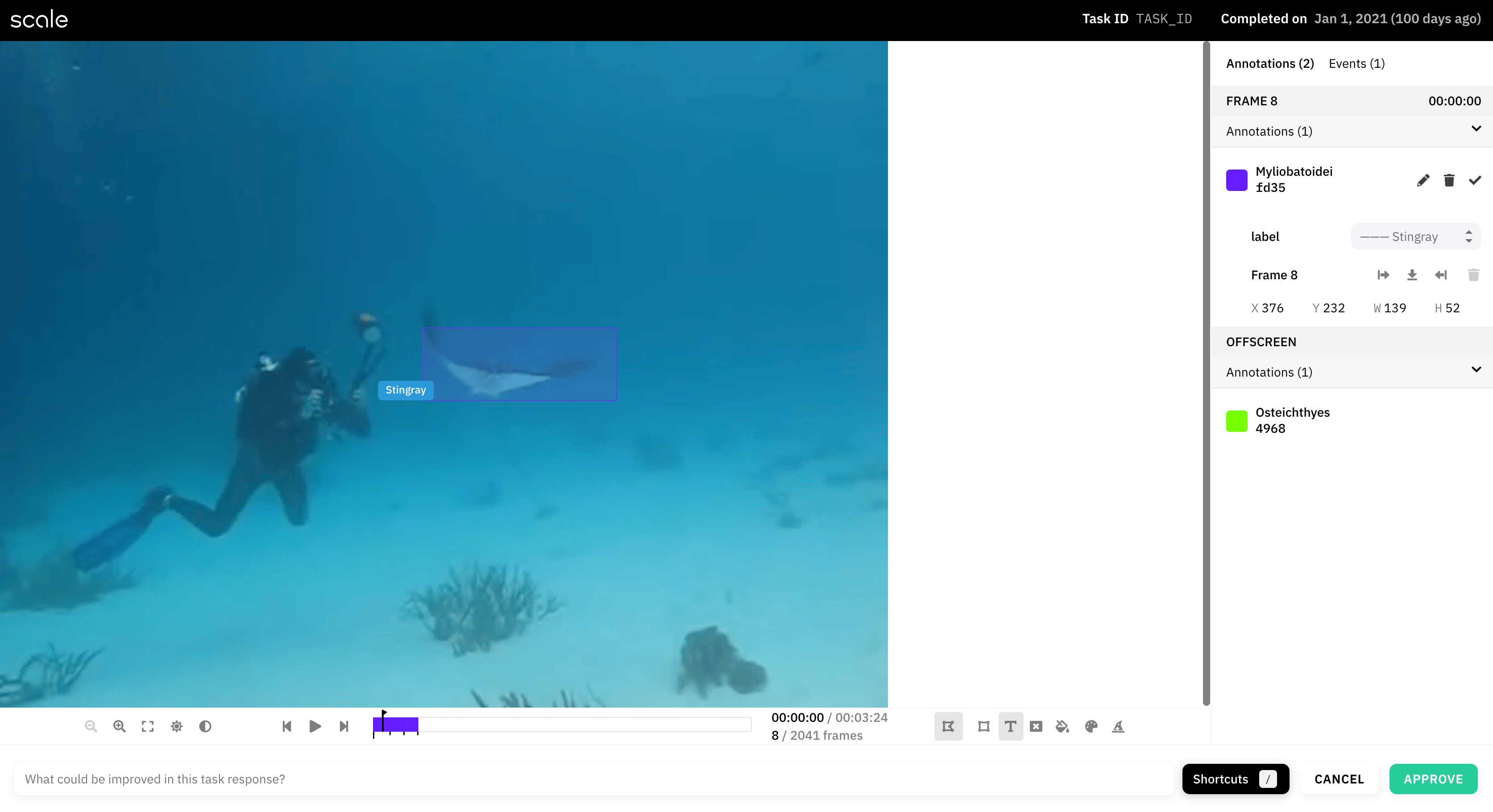The height and width of the screenshot is (812, 1493).
Task: Click the H 52 height value
Action: [1447, 308]
